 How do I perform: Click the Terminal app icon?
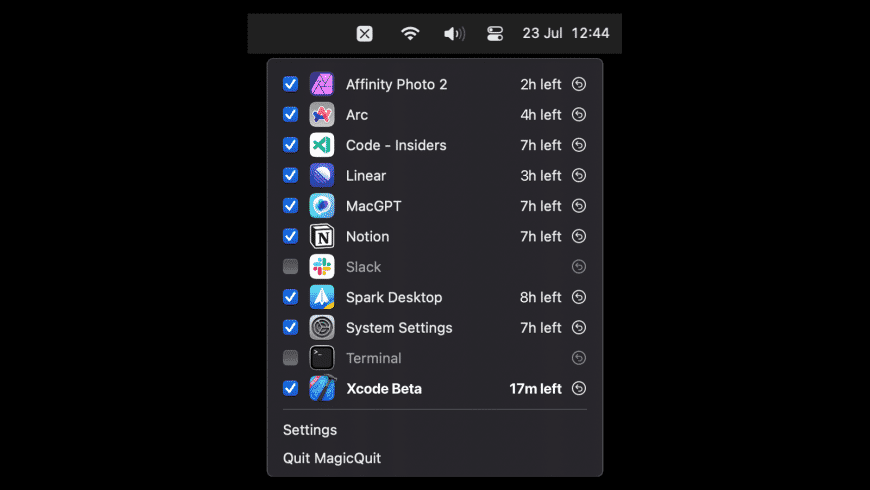tap(322, 358)
